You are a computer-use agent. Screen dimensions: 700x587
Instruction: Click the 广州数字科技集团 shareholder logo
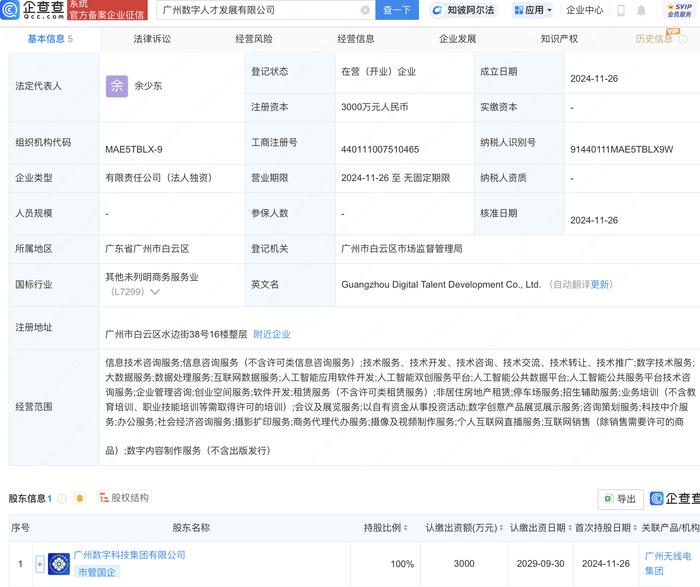point(59,564)
